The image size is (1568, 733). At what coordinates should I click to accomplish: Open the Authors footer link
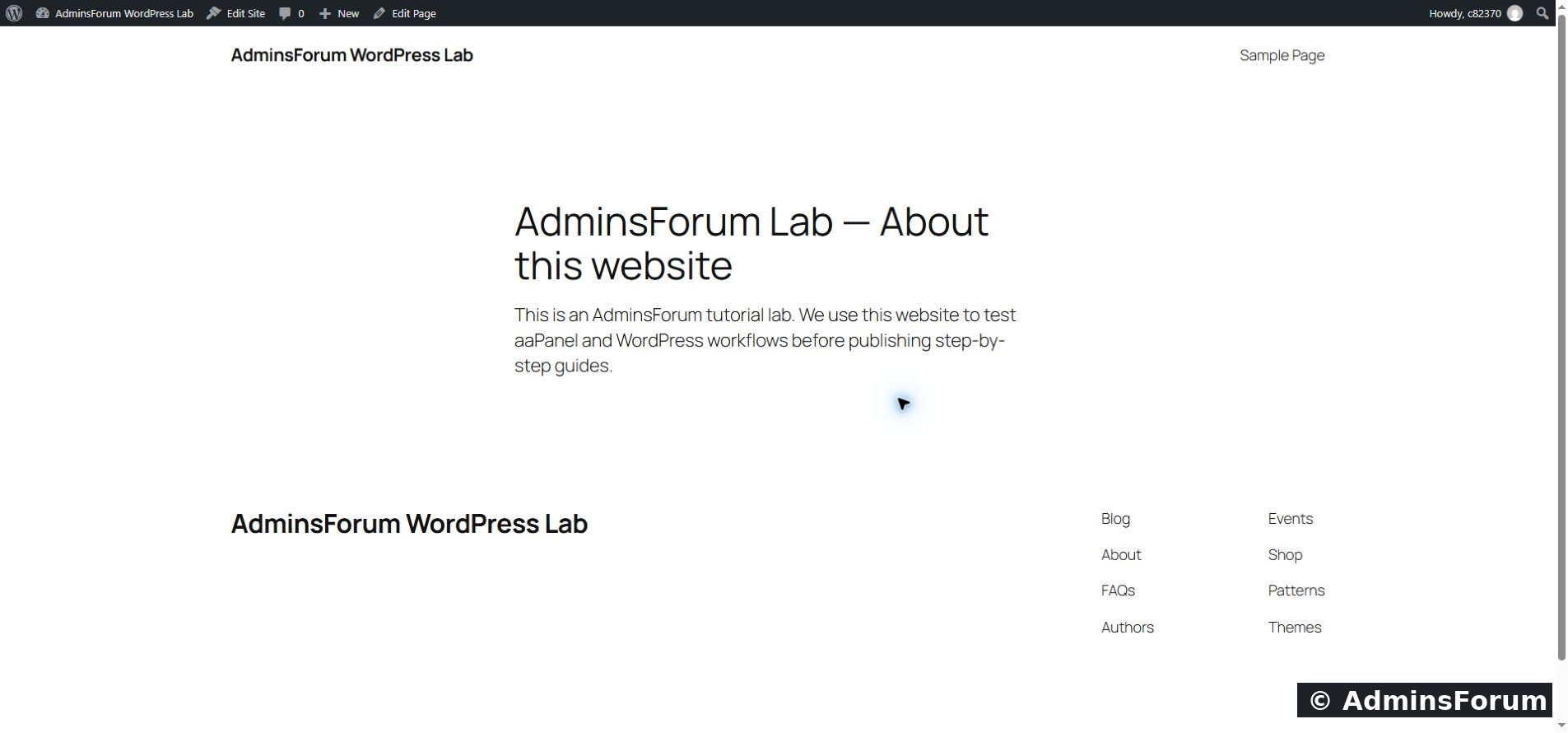click(1128, 628)
